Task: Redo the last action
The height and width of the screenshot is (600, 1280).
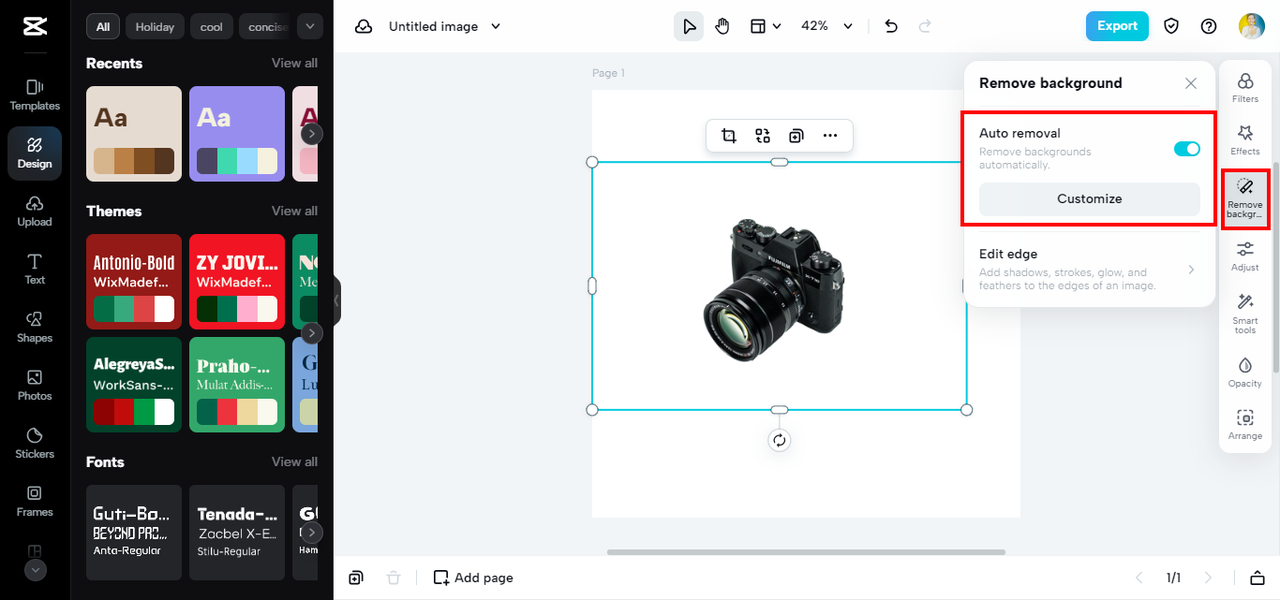Action: 925,27
